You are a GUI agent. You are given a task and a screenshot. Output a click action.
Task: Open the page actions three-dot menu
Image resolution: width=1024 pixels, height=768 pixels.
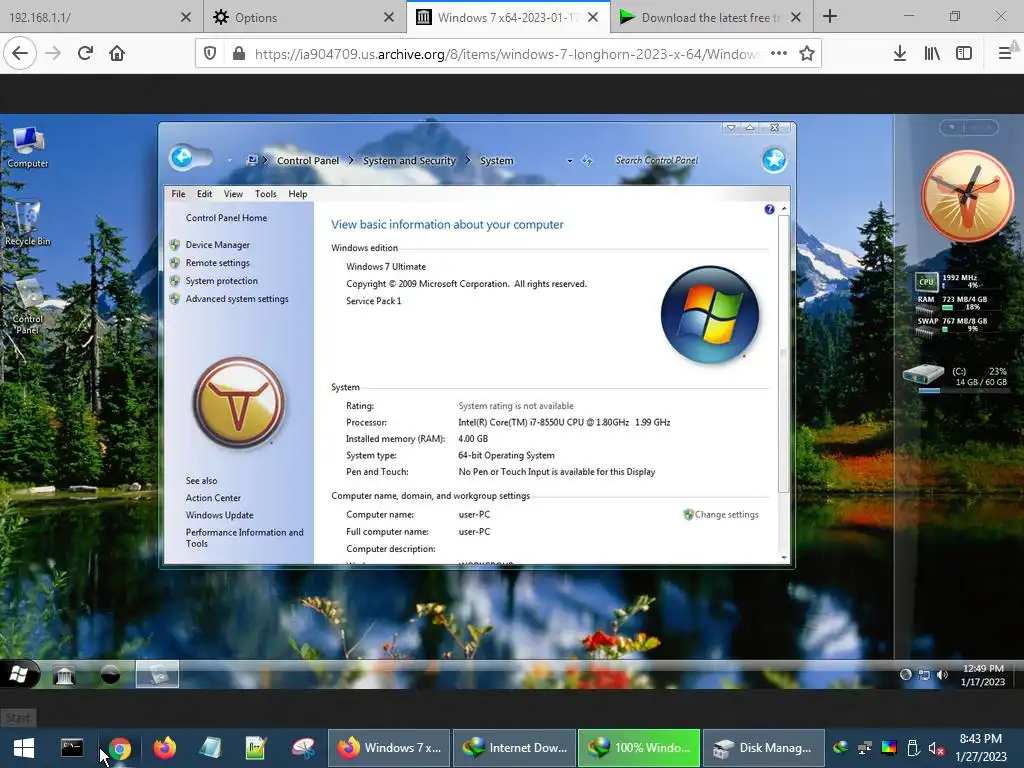click(x=778, y=54)
